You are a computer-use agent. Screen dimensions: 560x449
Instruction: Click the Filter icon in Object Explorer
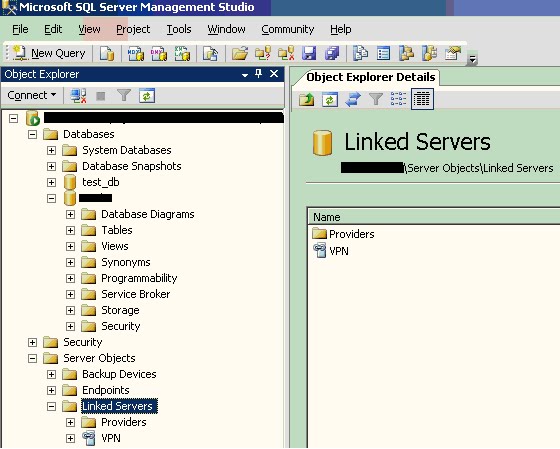124,95
